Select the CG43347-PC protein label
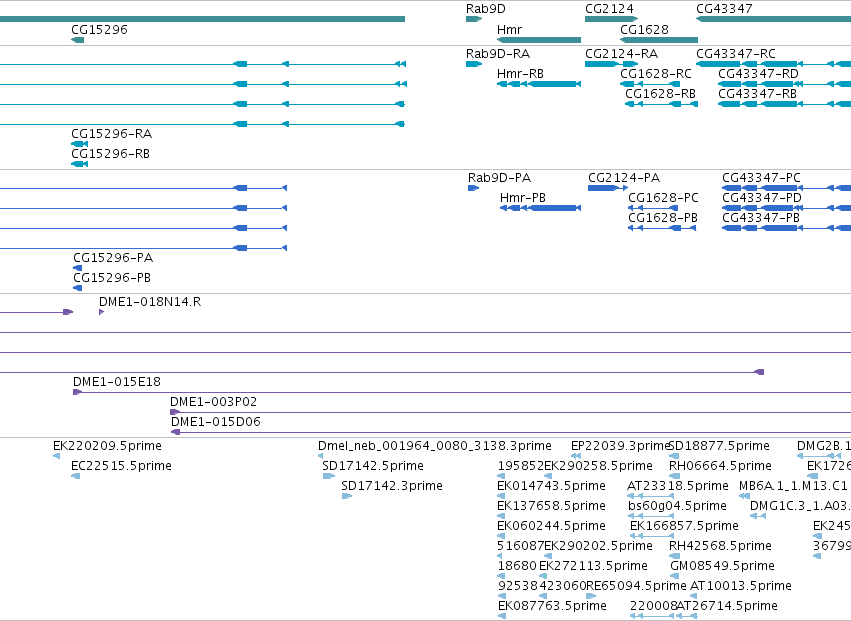Screen dimensions: 851x621 [x=761, y=178]
